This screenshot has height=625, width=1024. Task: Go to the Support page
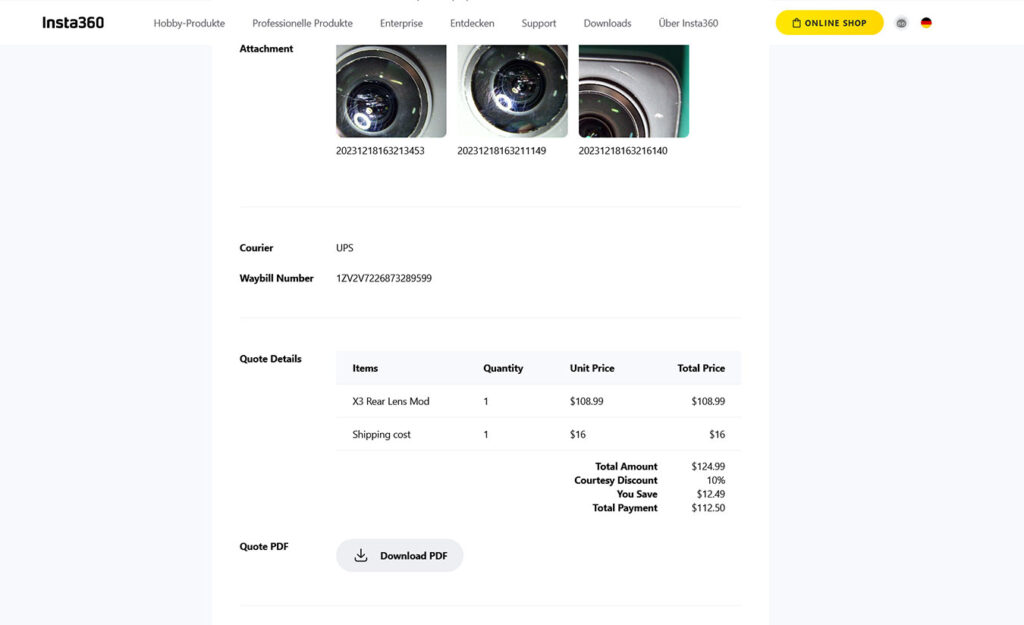[x=539, y=23]
